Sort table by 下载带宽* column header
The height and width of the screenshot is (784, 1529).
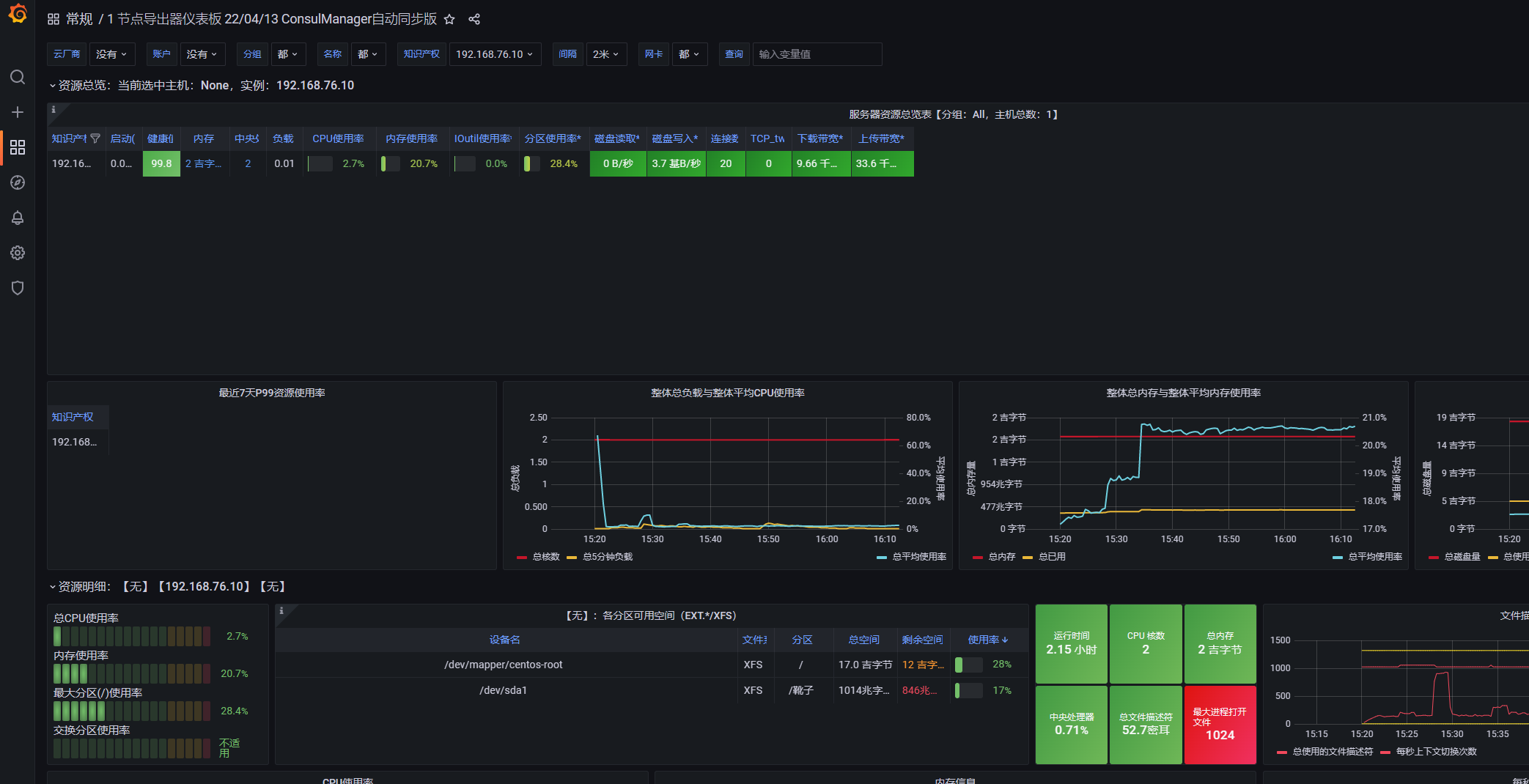pos(820,138)
